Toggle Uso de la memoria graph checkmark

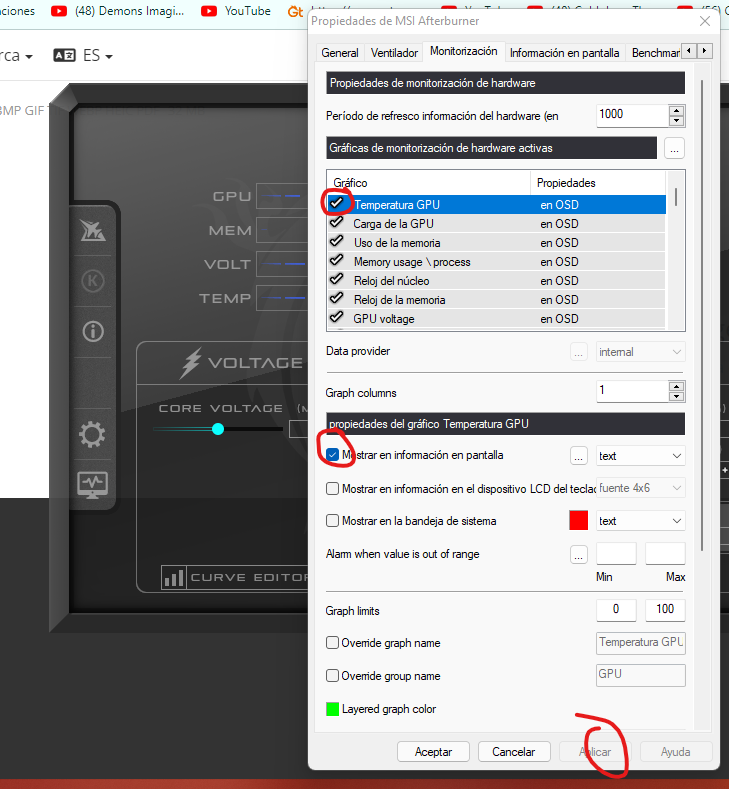(337, 242)
